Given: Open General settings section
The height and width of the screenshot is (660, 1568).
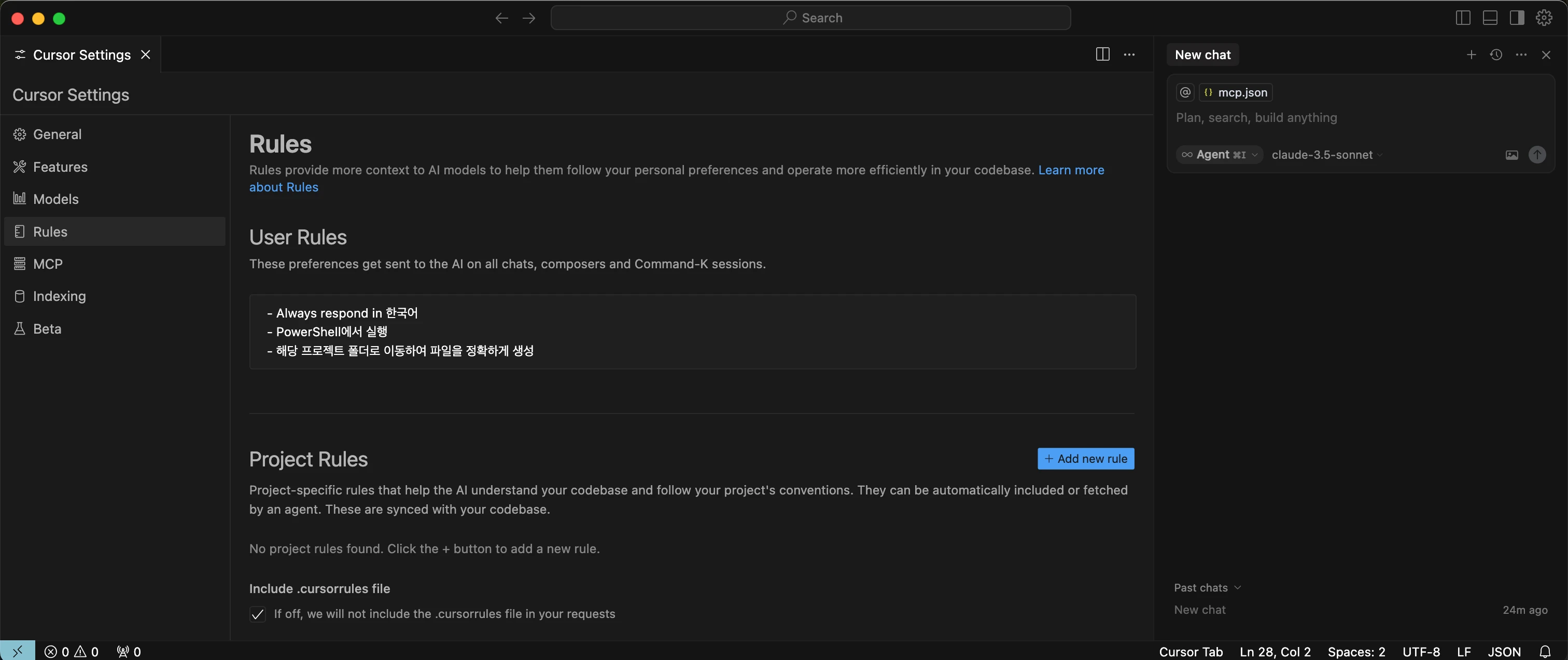Looking at the screenshot, I should pos(115,134).
